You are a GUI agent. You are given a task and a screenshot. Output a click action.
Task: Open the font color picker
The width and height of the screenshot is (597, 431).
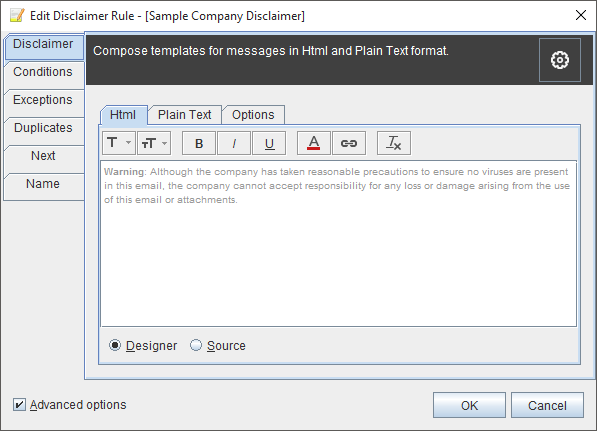(314, 143)
